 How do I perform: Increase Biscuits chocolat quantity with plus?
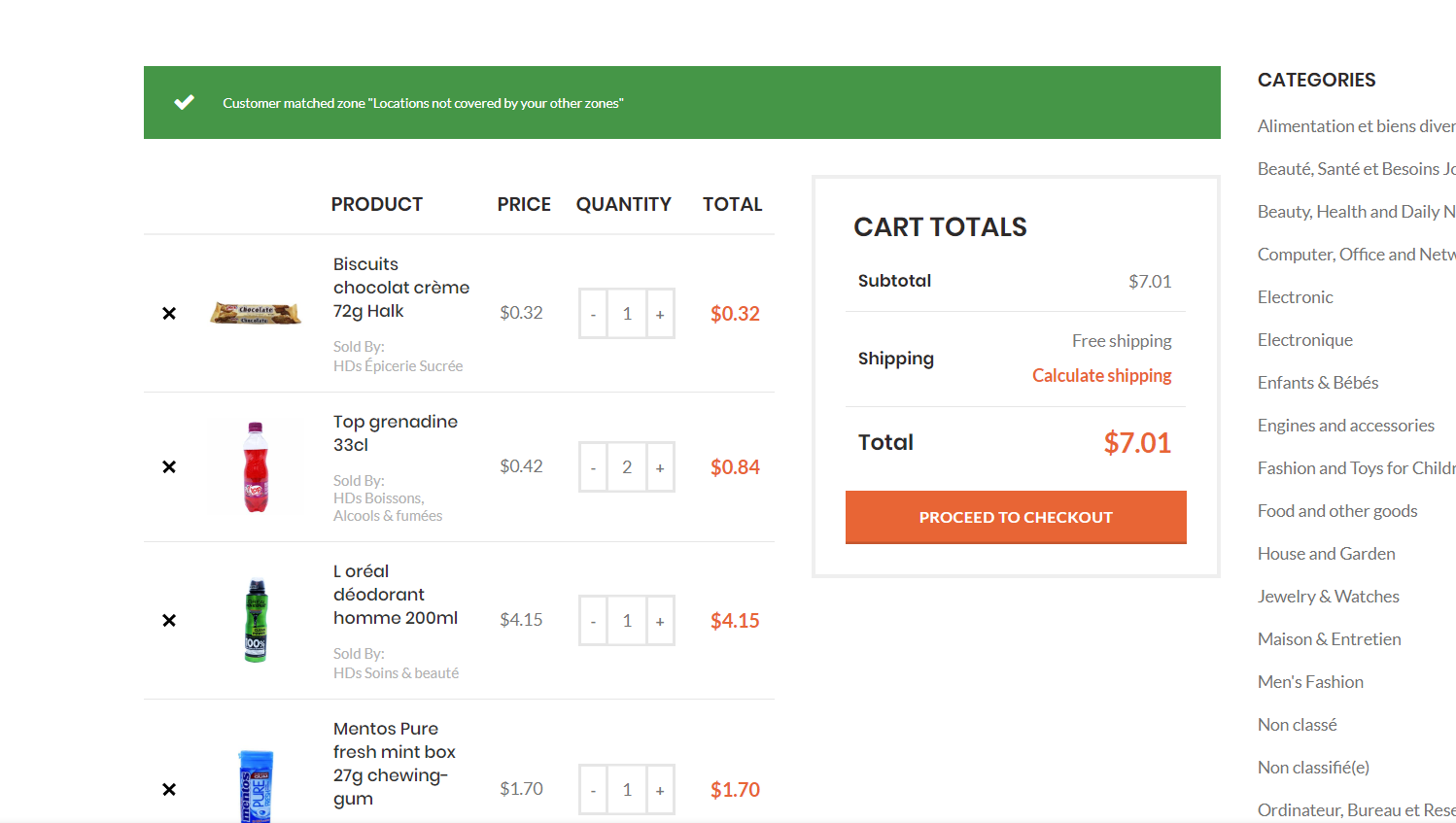point(660,314)
